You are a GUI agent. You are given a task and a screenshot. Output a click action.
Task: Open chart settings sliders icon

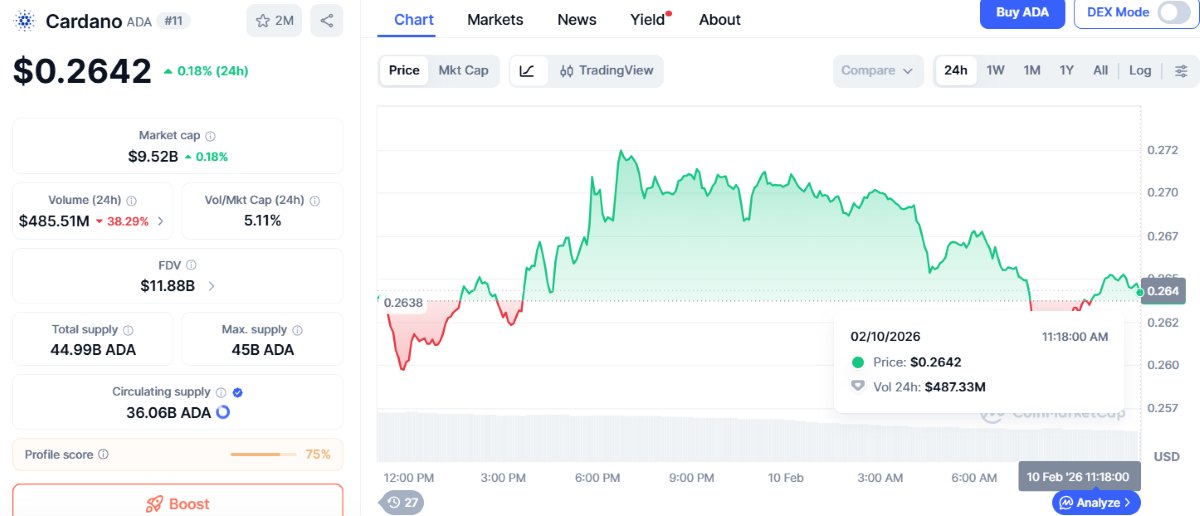coord(1181,71)
